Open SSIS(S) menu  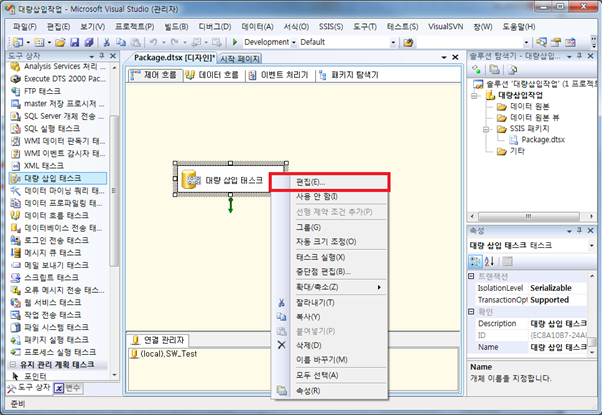(x=331, y=26)
